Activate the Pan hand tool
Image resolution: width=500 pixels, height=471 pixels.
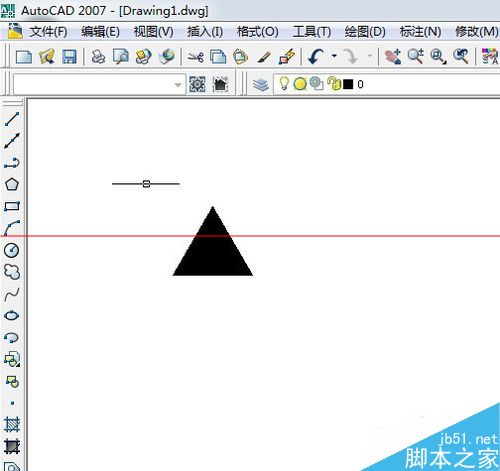pyautogui.click(x=393, y=56)
